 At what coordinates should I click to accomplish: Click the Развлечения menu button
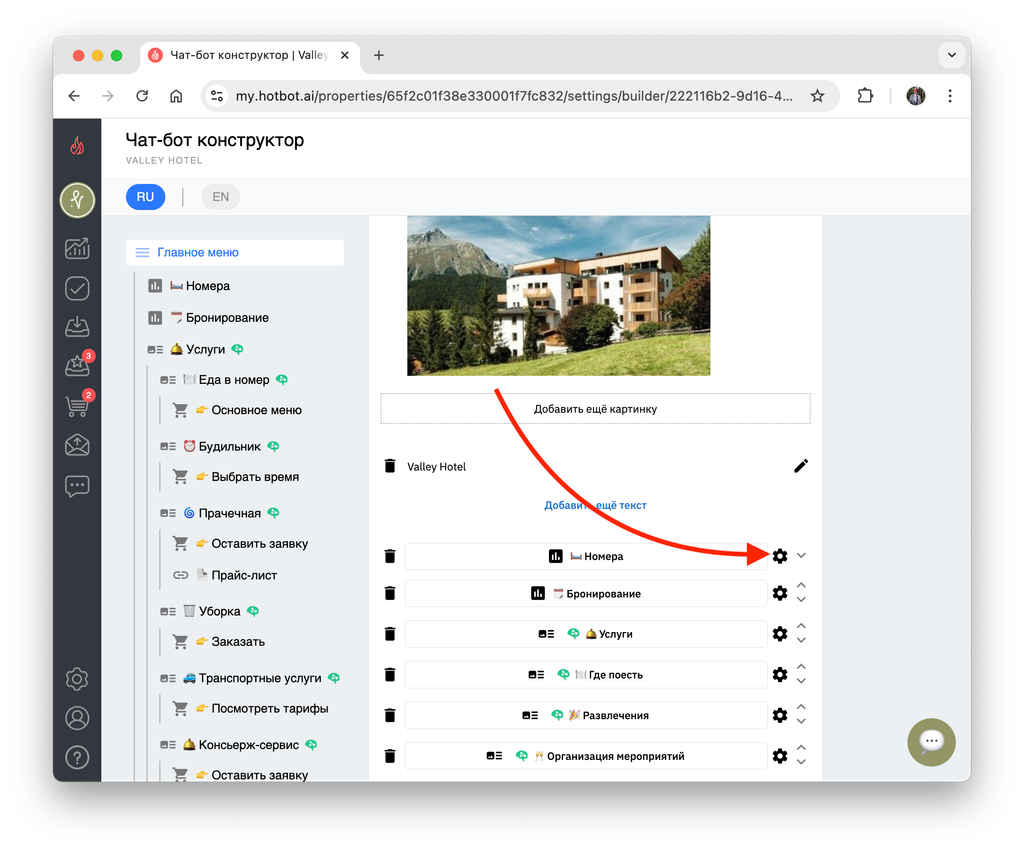pos(586,716)
